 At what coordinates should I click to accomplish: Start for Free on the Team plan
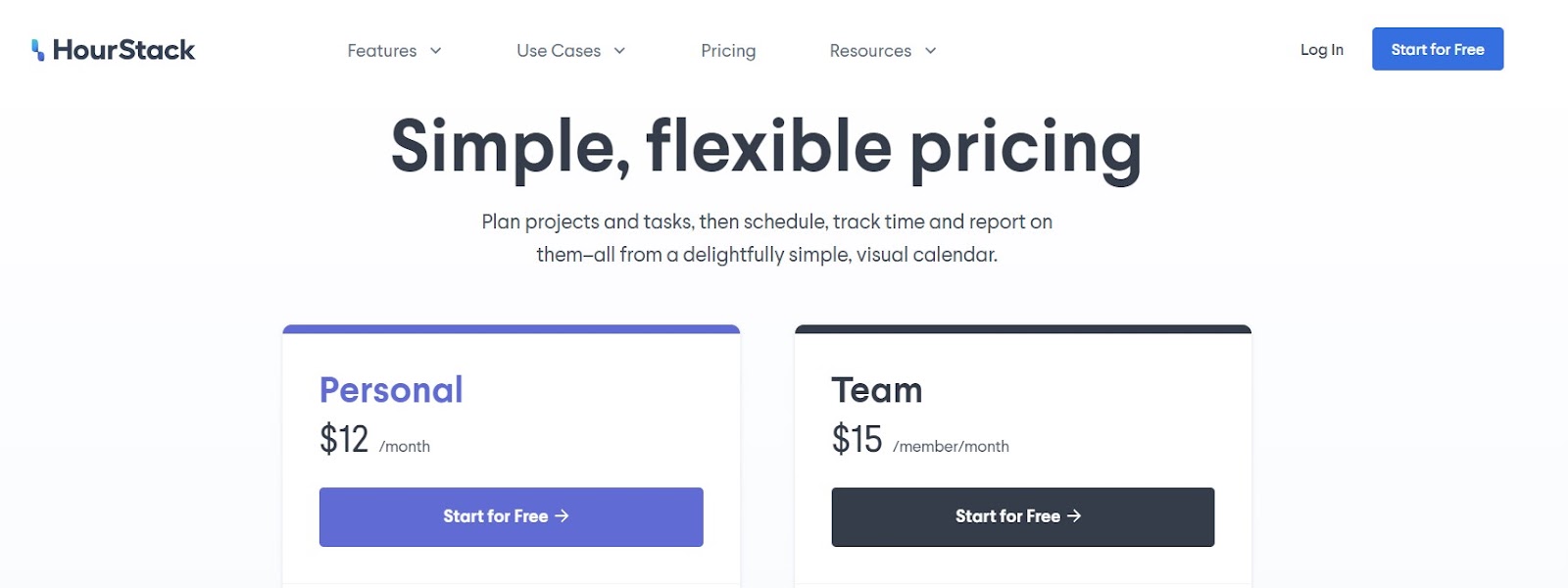(x=1023, y=516)
